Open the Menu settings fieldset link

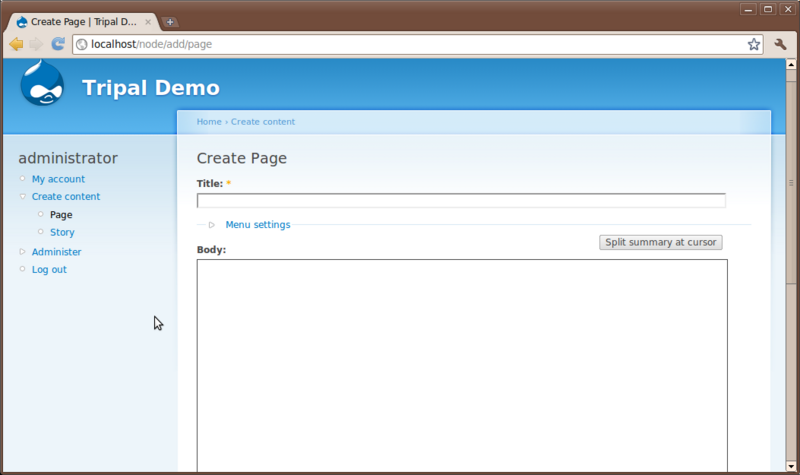click(258, 224)
